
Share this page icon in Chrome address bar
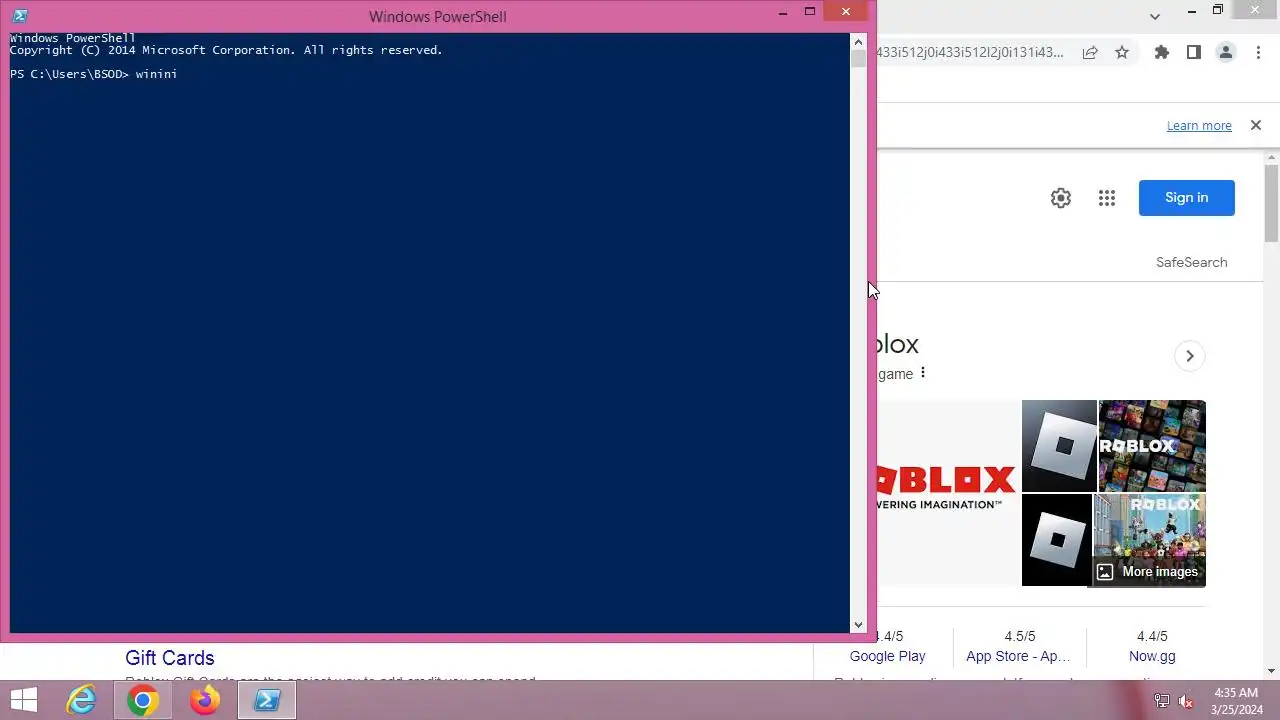coord(1090,52)
